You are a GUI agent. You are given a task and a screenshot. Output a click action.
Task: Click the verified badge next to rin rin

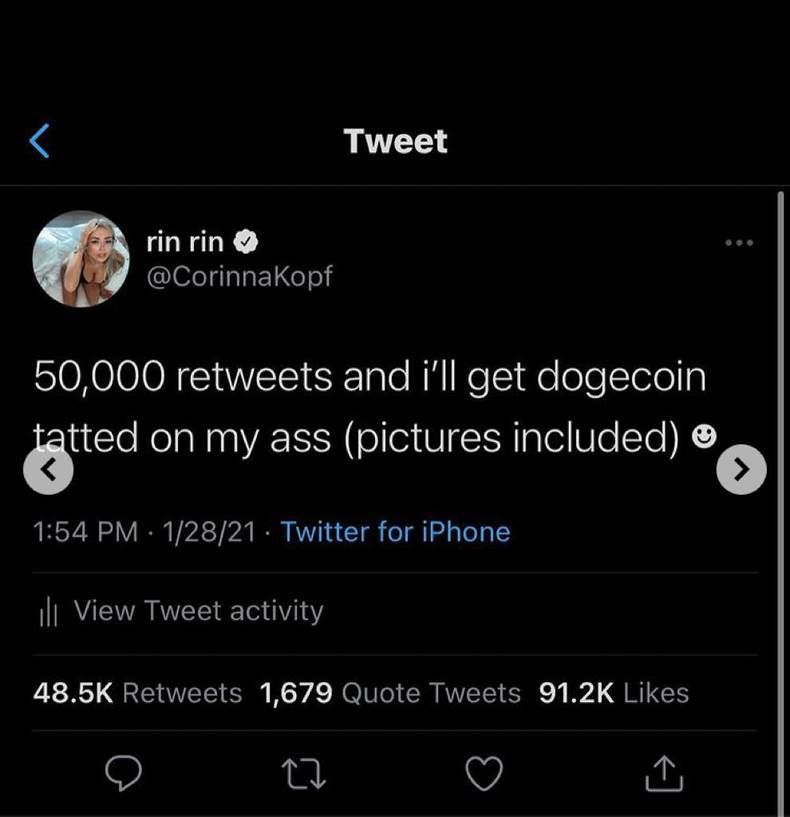[247, 241]
